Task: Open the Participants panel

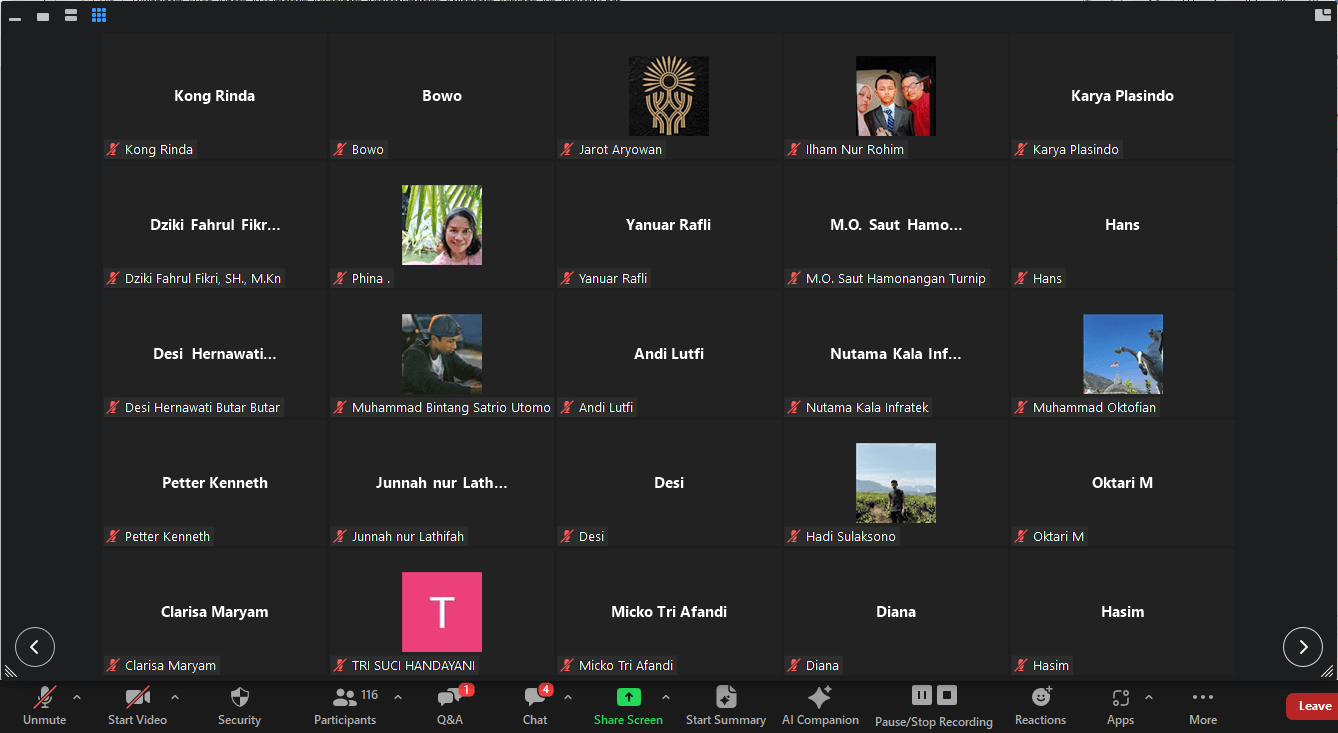Action: pyautogui.click(x=345, y=705)
